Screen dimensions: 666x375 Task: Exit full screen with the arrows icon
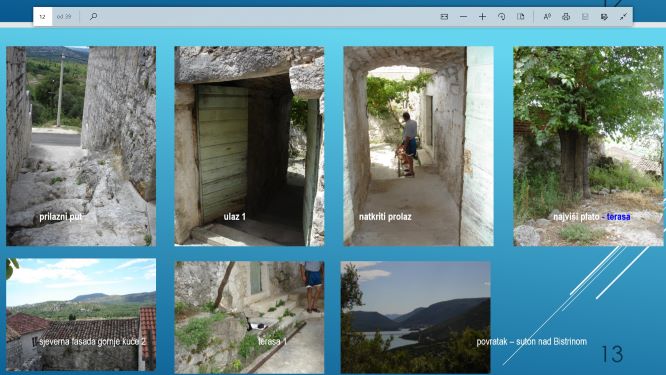(624, 17)
